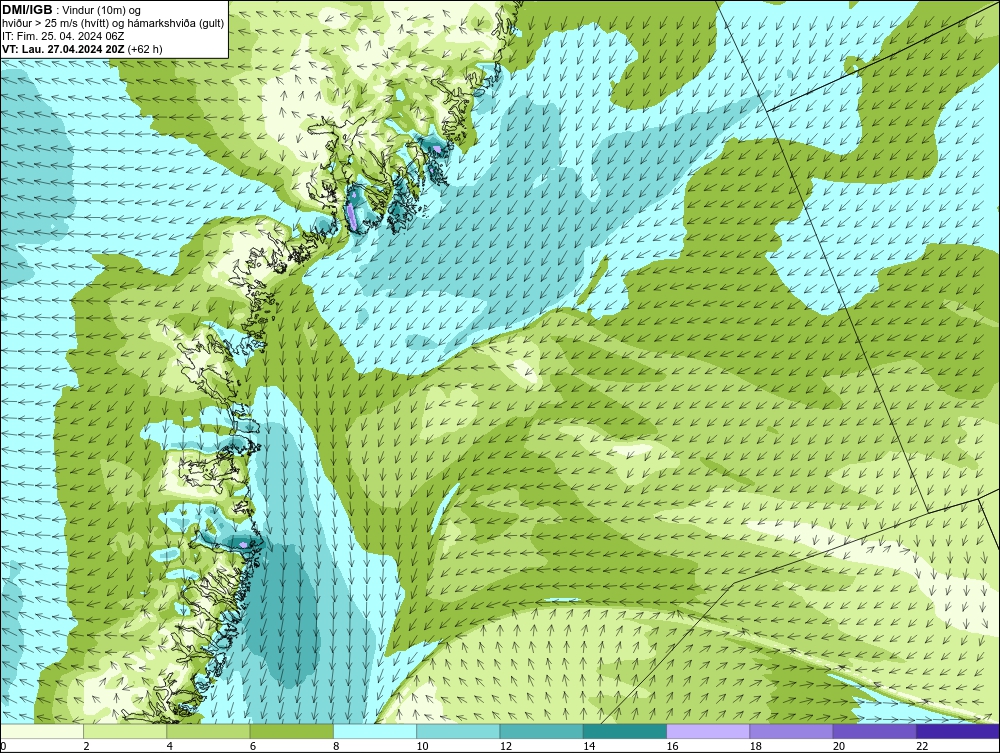1000x753 pixels.
Task: Click the 8–10 m/s light cyan swatch
Action: [375, 731]
